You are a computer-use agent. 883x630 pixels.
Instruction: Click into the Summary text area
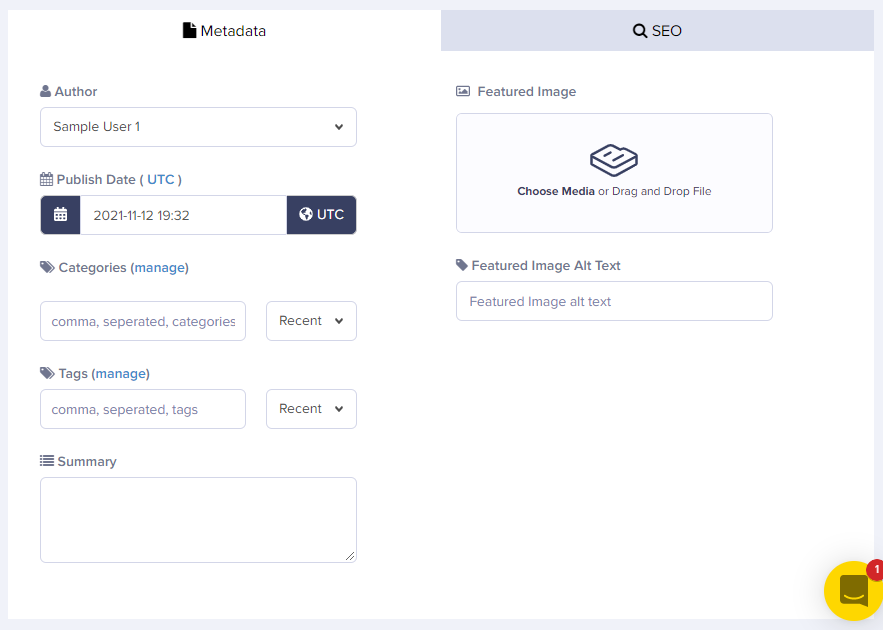point(198,520)
